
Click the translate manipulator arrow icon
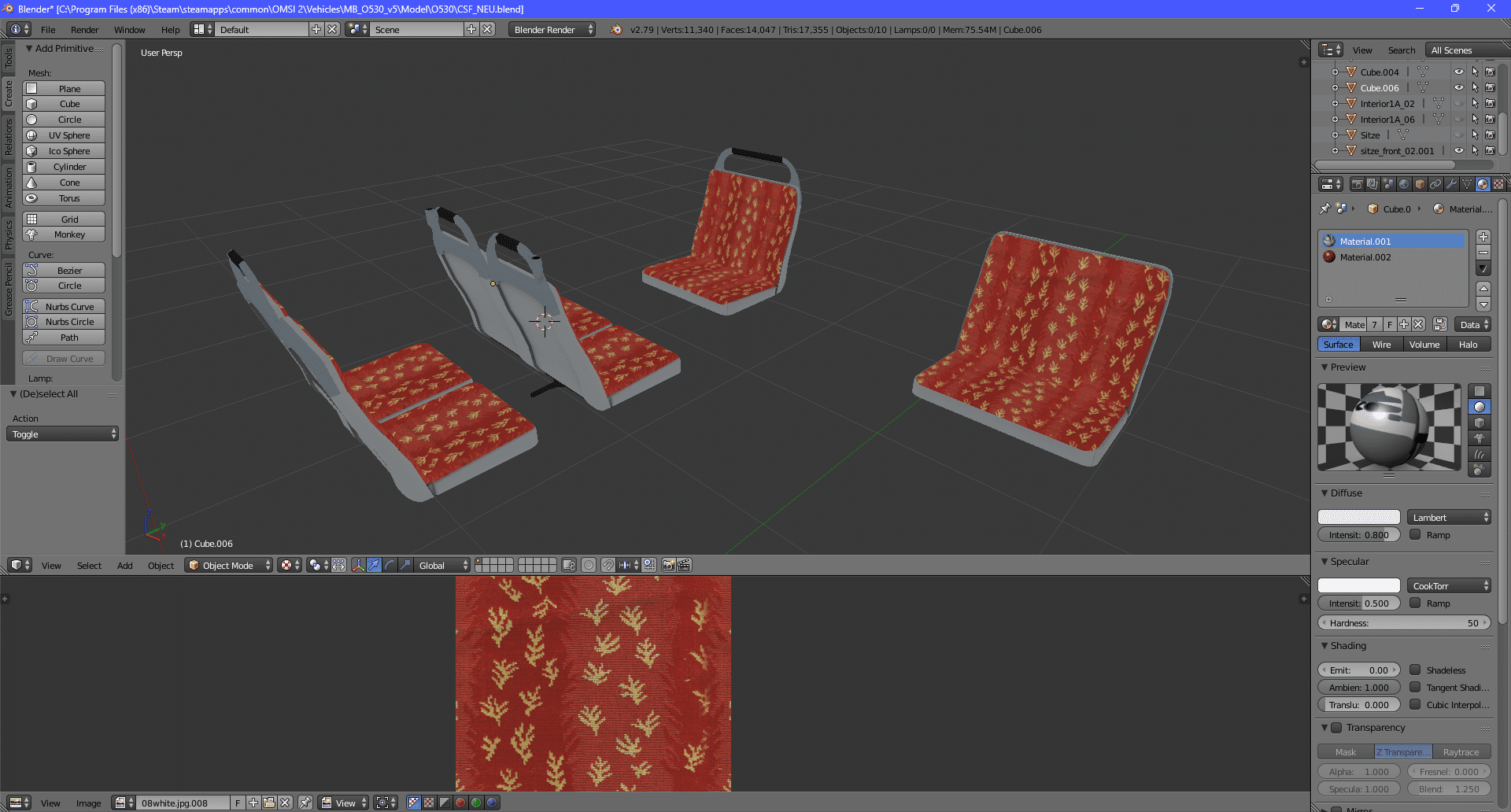[x=374, y=565]
